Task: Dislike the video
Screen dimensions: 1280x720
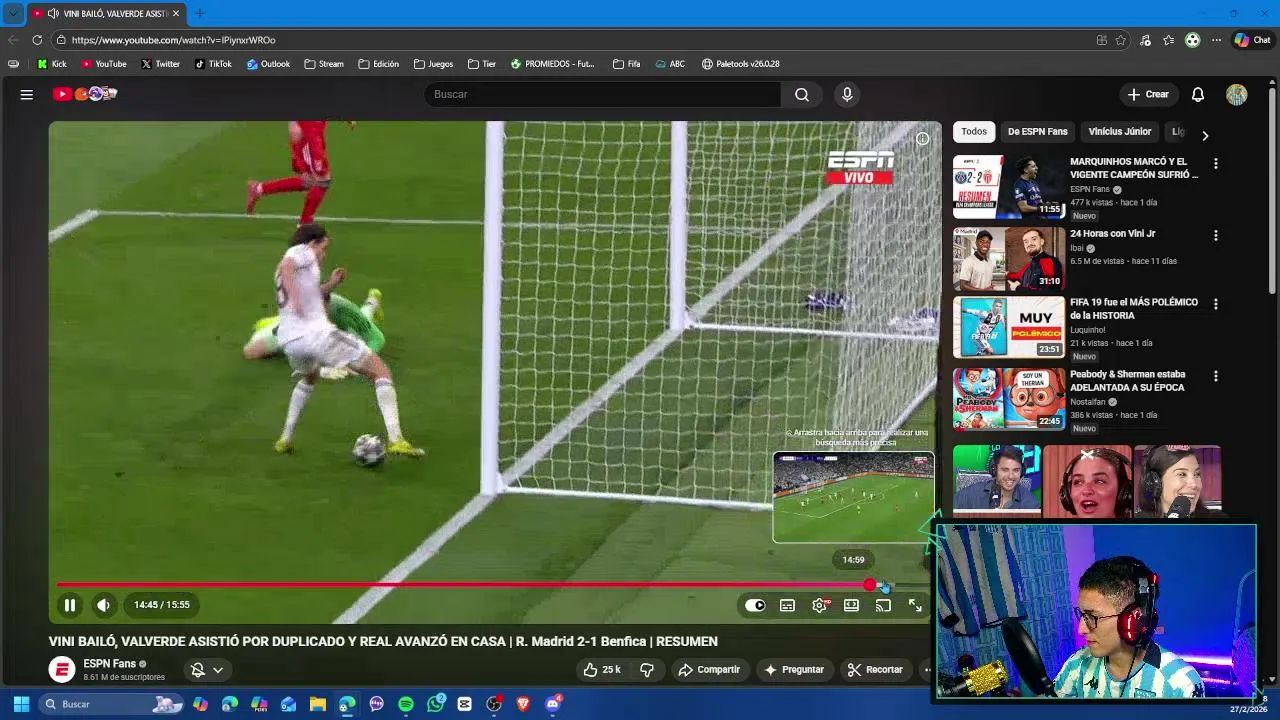Action: pos(647,670)
